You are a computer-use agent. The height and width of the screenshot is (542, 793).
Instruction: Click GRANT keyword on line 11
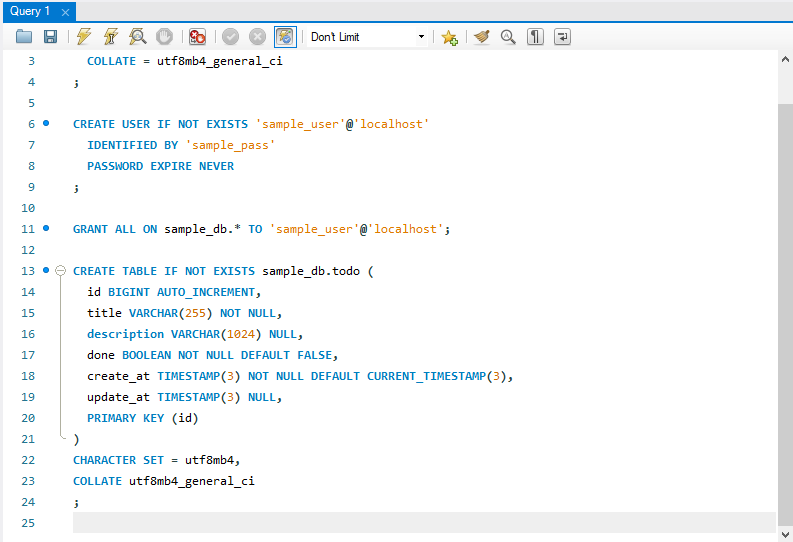coord(91,229)
